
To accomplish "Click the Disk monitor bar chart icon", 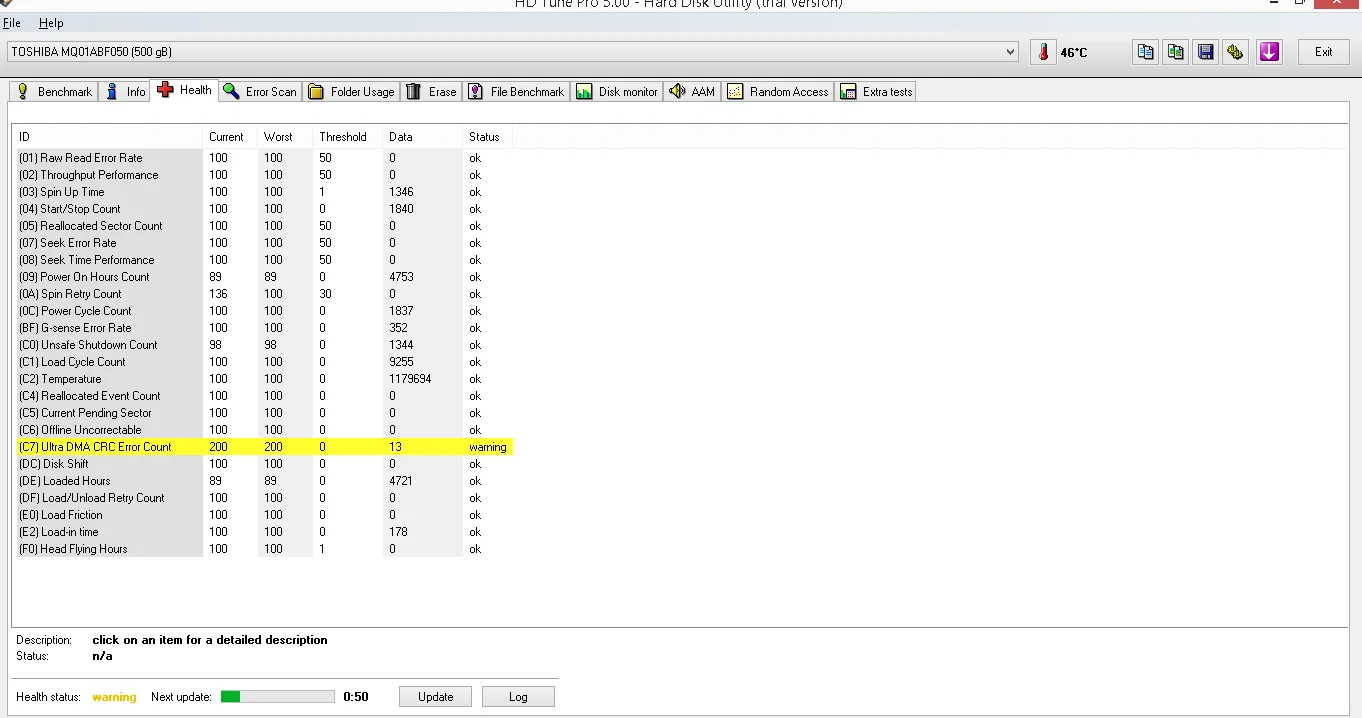I will [584, 91].
